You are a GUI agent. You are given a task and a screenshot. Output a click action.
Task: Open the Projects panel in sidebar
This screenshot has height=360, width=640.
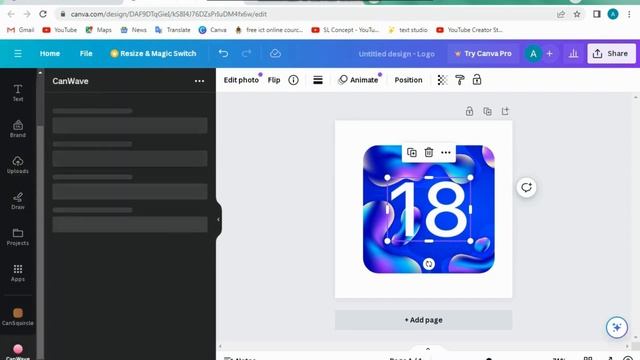[x=18, y=237]
